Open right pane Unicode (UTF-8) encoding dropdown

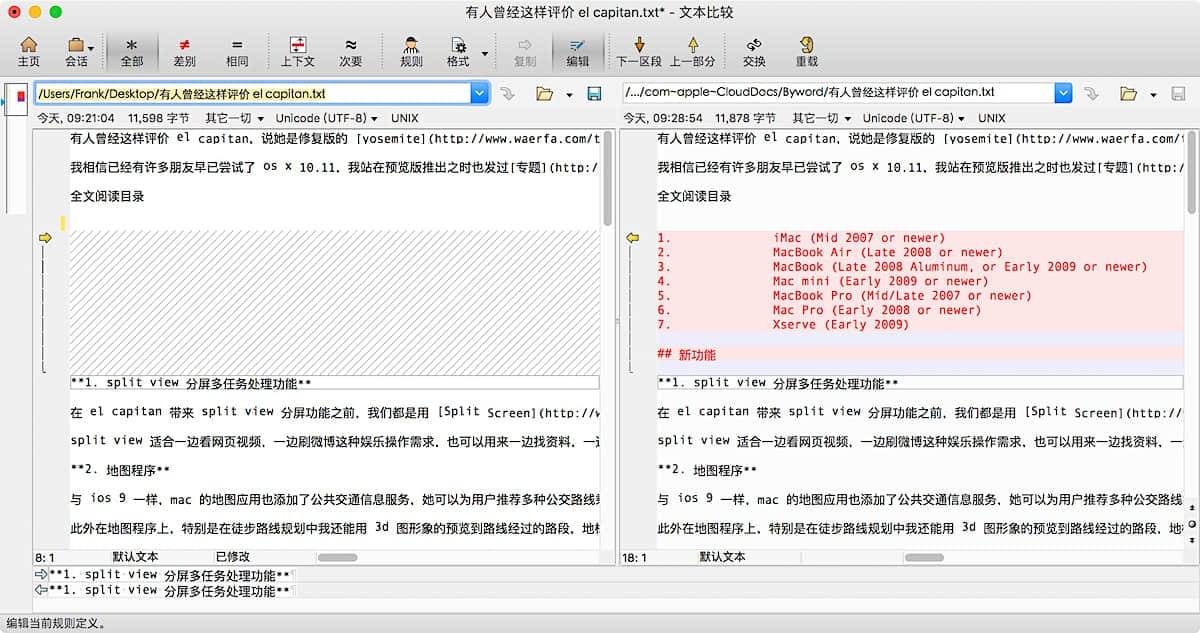click(914, 118)
